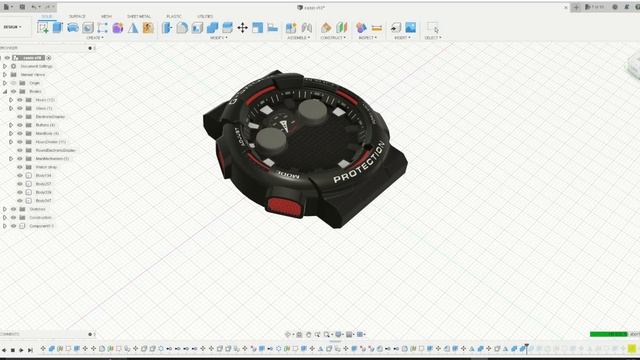640x360 pixels.
Task: Hide Body247 using its eye icon
Action: (x=20, y=200)
